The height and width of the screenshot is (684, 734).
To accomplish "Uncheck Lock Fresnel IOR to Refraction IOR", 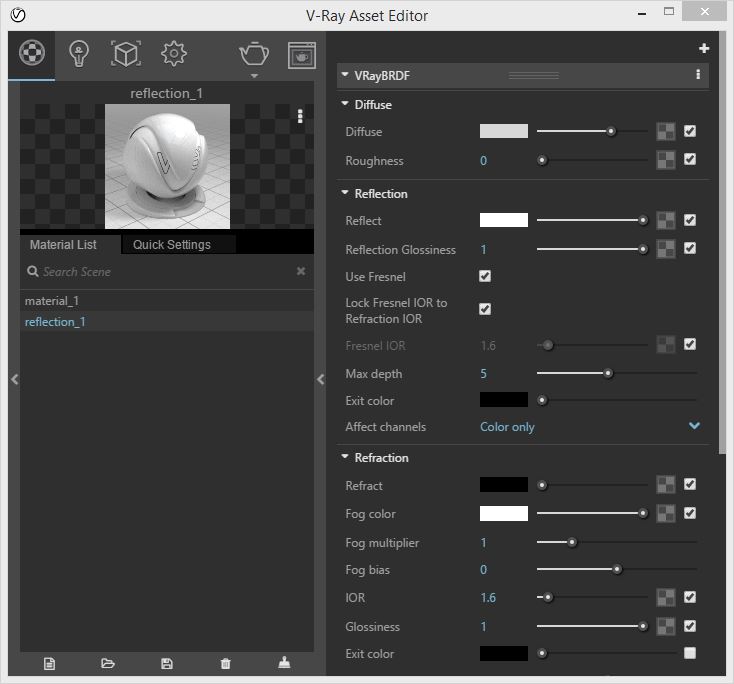I will pyautogui.click(x=485, y=310).
